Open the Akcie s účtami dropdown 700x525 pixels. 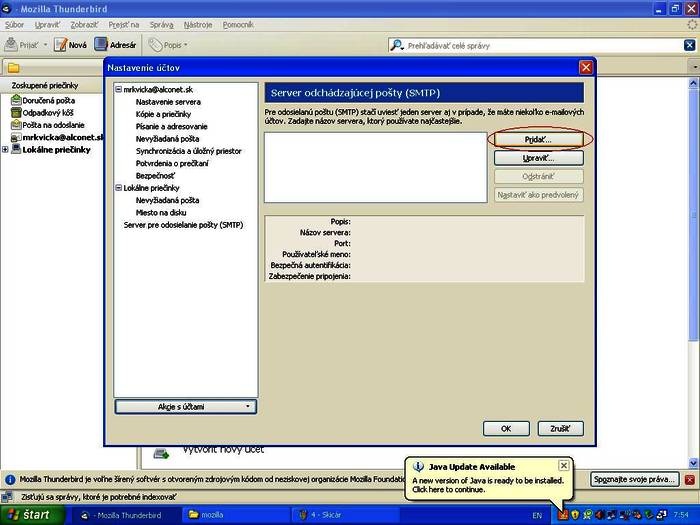coord(186,407)
